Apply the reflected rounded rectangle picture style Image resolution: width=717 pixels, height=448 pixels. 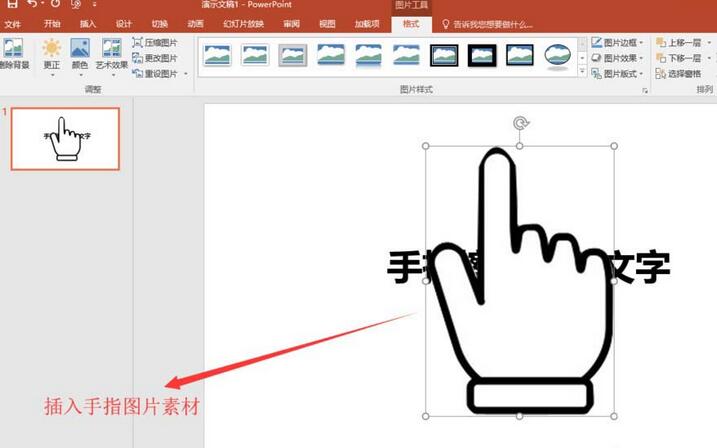point(368,56)
